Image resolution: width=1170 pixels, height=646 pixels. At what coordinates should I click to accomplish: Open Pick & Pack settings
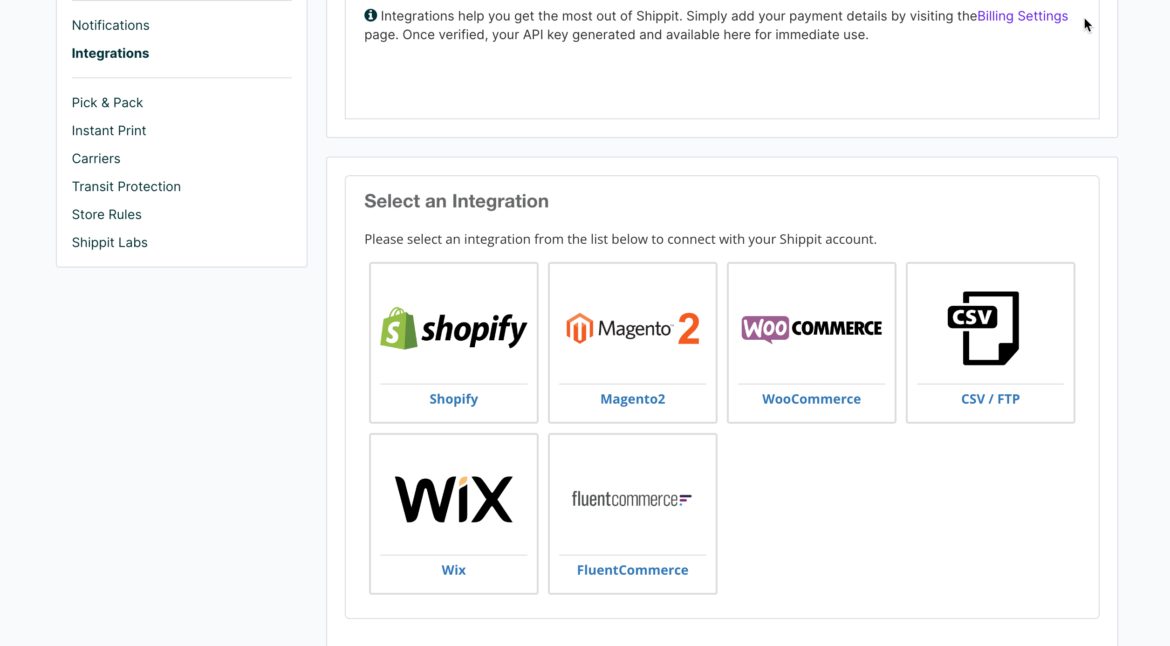point(107,103)
